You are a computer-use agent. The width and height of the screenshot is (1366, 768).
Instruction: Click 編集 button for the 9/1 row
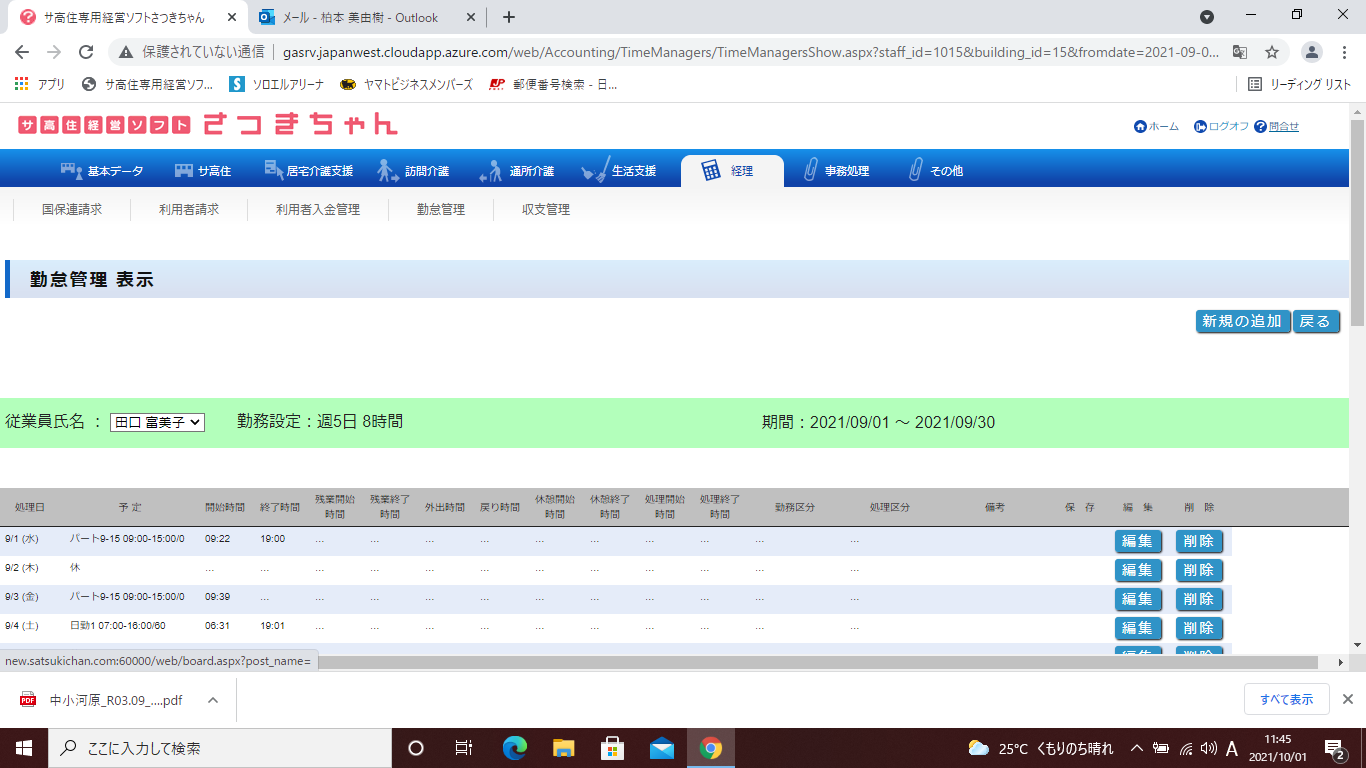[x=1138, y=541]
